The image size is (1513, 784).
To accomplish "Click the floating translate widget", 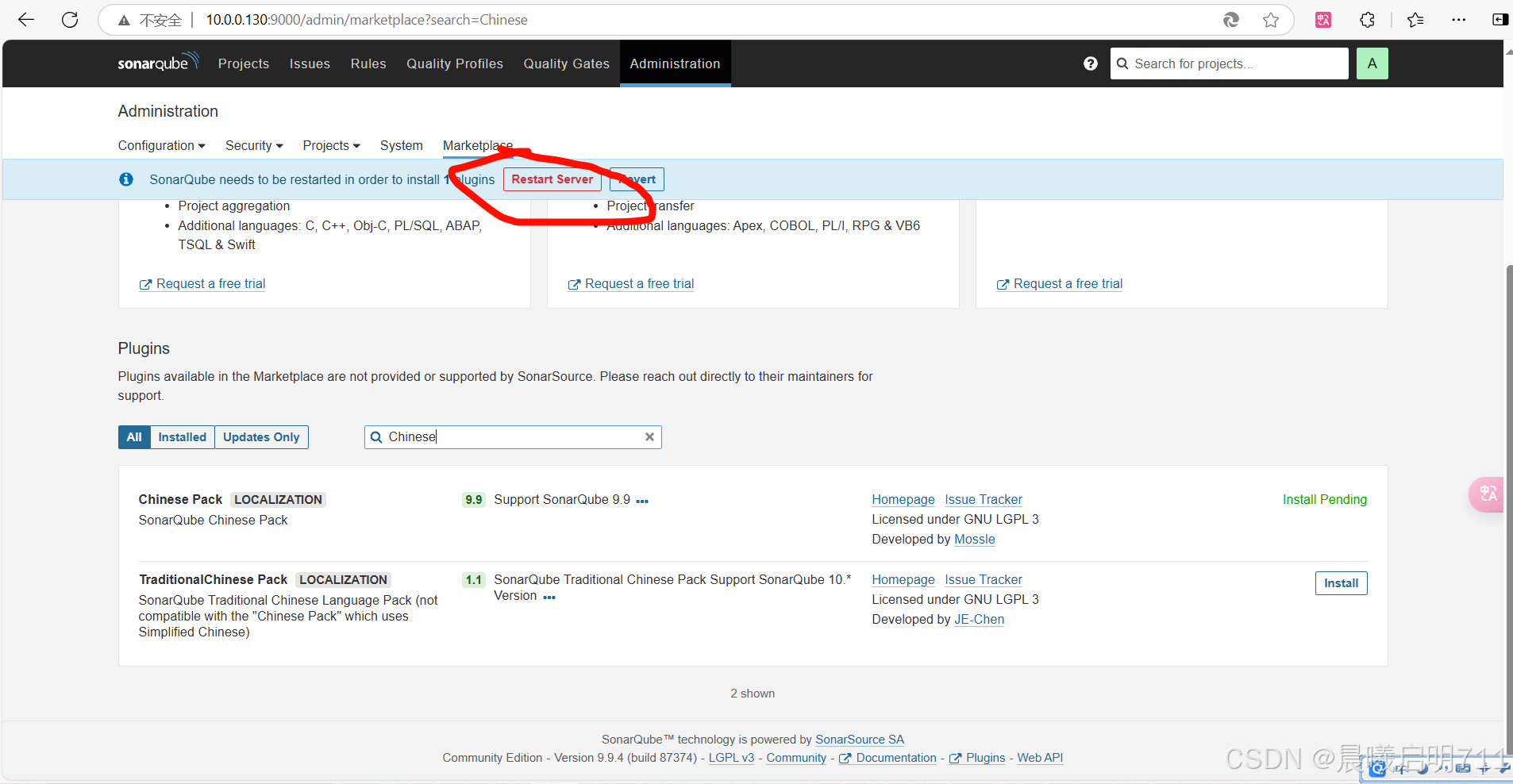I will click(1487, 494).
